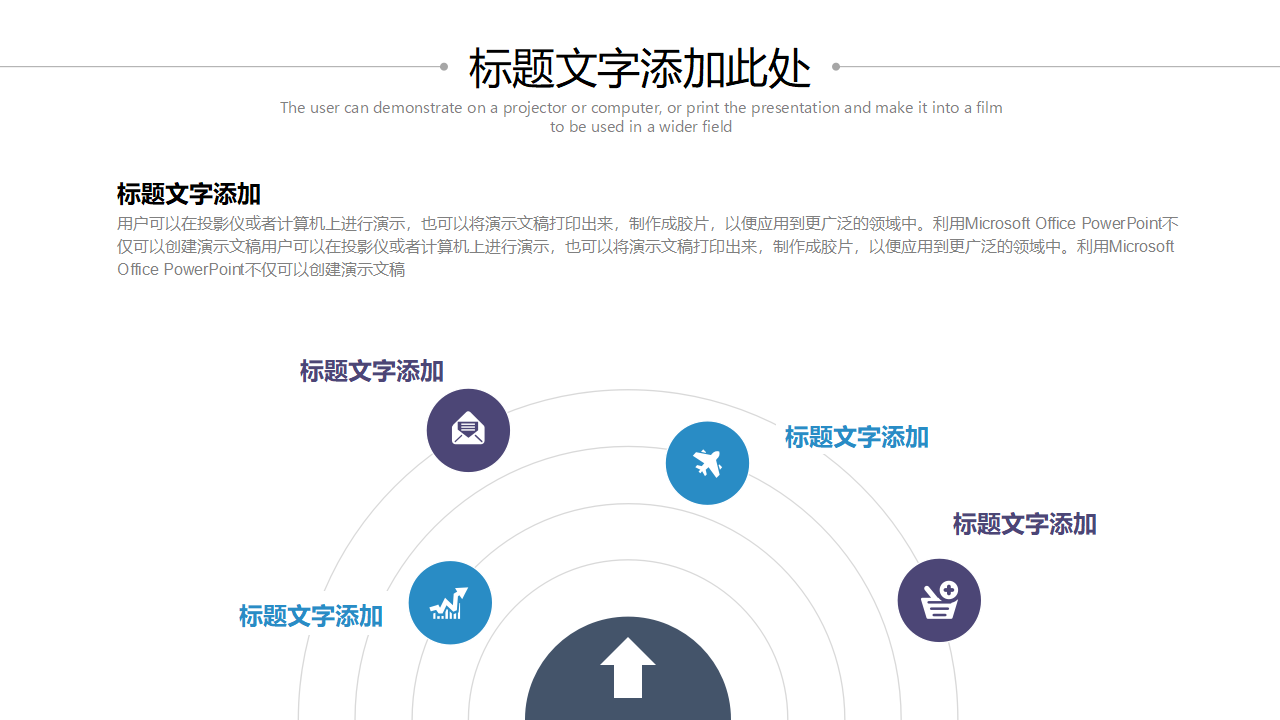Click the English subtitle under the title
The width and height of the screenshot is (1280, 720).
click(641, 116)
